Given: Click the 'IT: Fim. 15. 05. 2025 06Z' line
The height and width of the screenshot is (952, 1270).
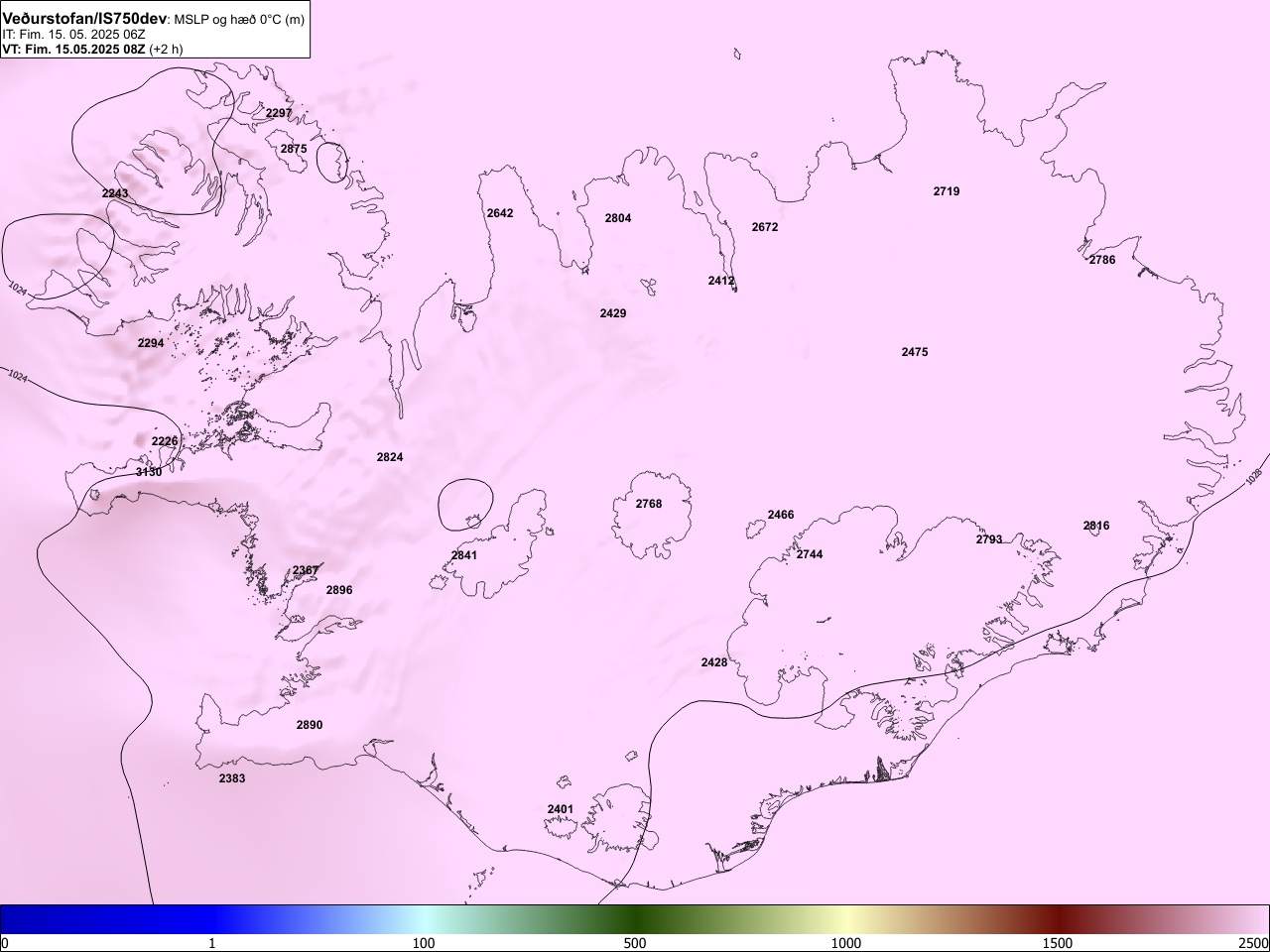Looking at the screenshot, I should [x=73, y=35].
